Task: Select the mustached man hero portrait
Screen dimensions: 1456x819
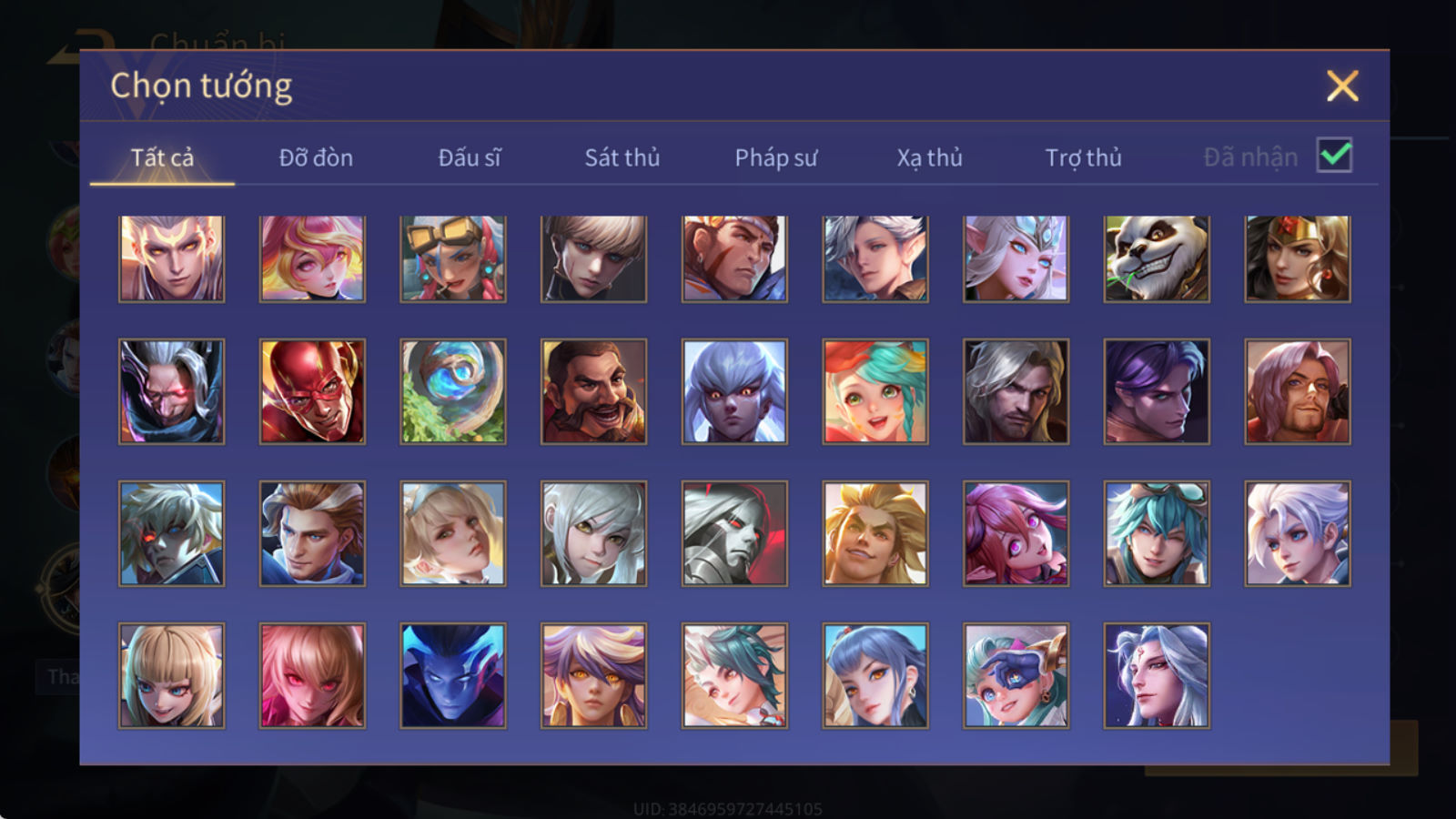Action: 593,391
